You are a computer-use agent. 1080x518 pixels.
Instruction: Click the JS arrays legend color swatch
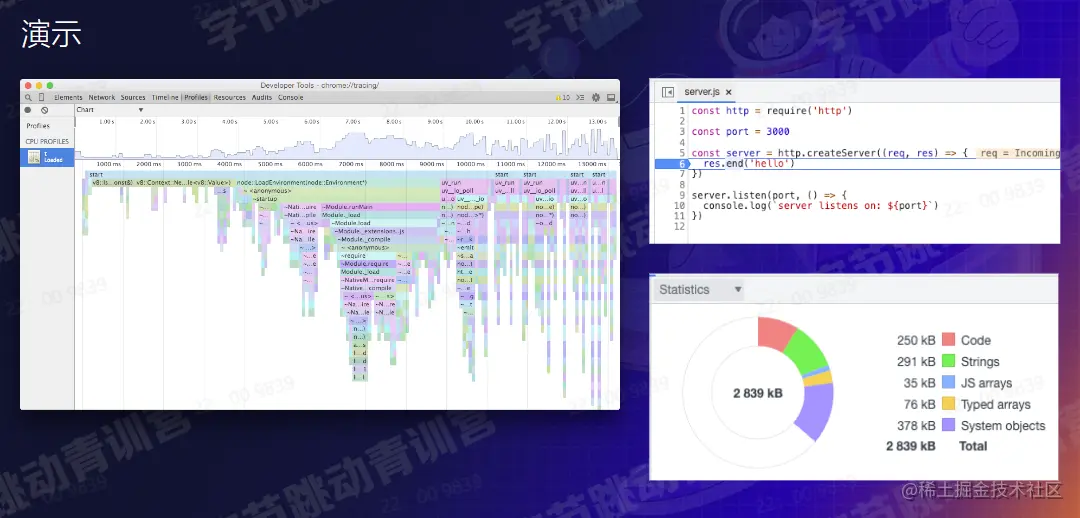pos(948,383)
